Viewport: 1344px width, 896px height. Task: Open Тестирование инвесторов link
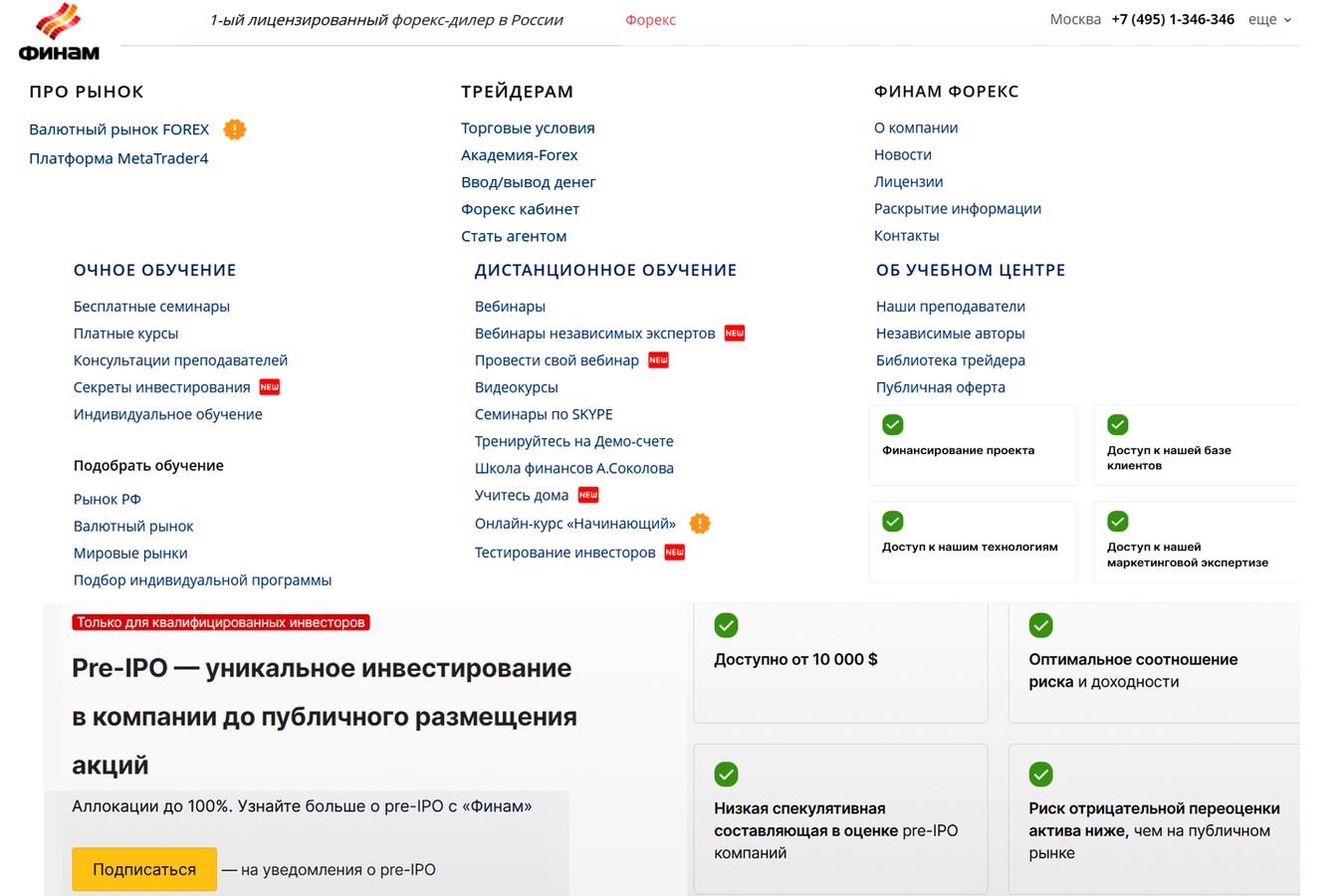[x=564, y=553]
